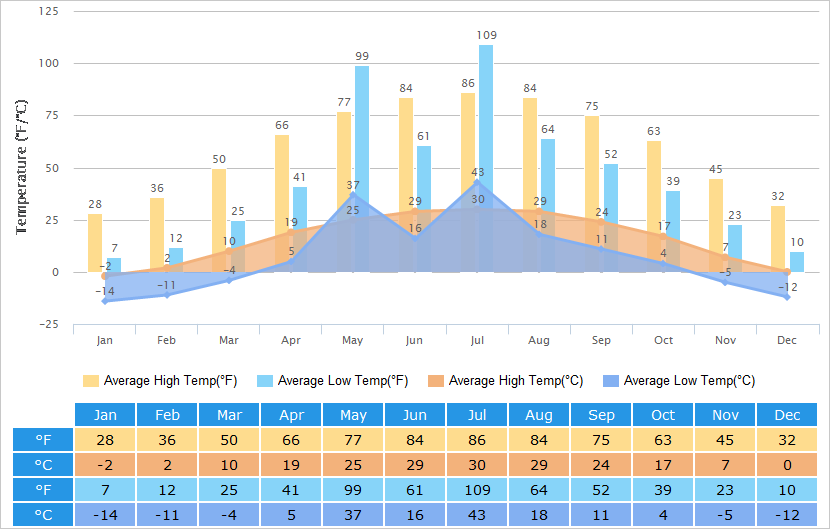Click table cell showing 86 in Jul

477,440
